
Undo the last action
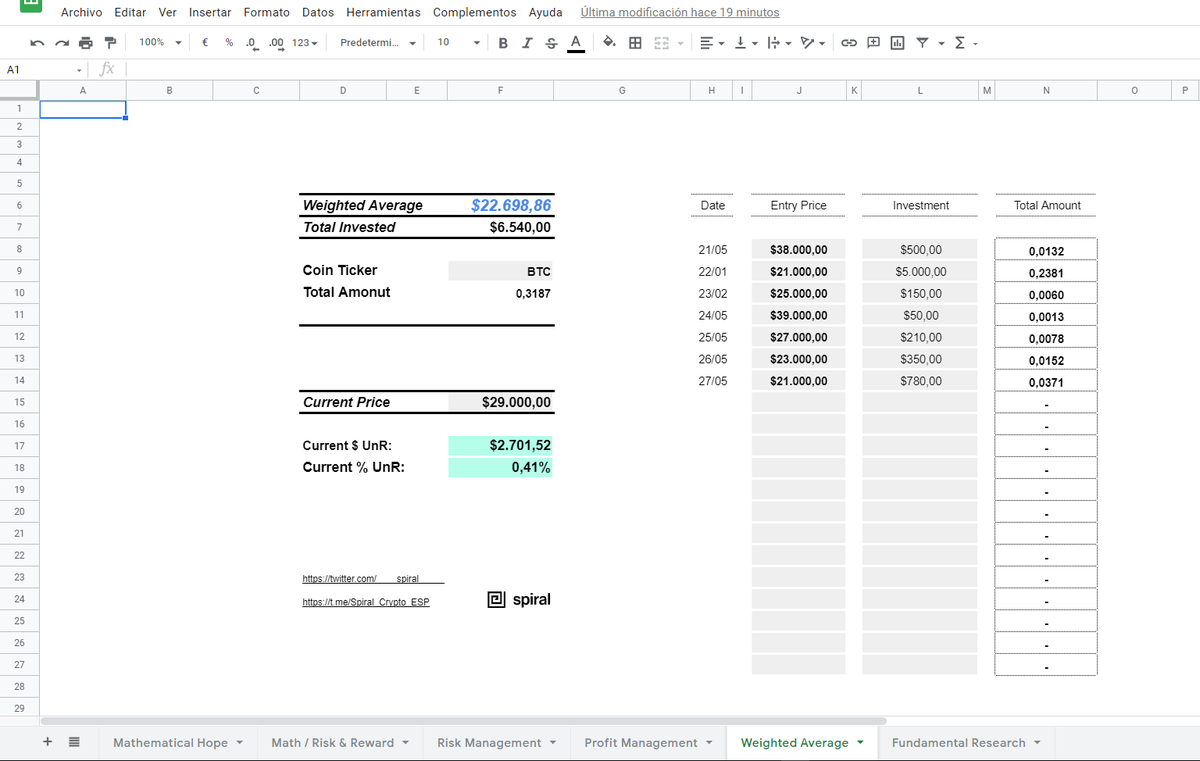pos(37,43)
